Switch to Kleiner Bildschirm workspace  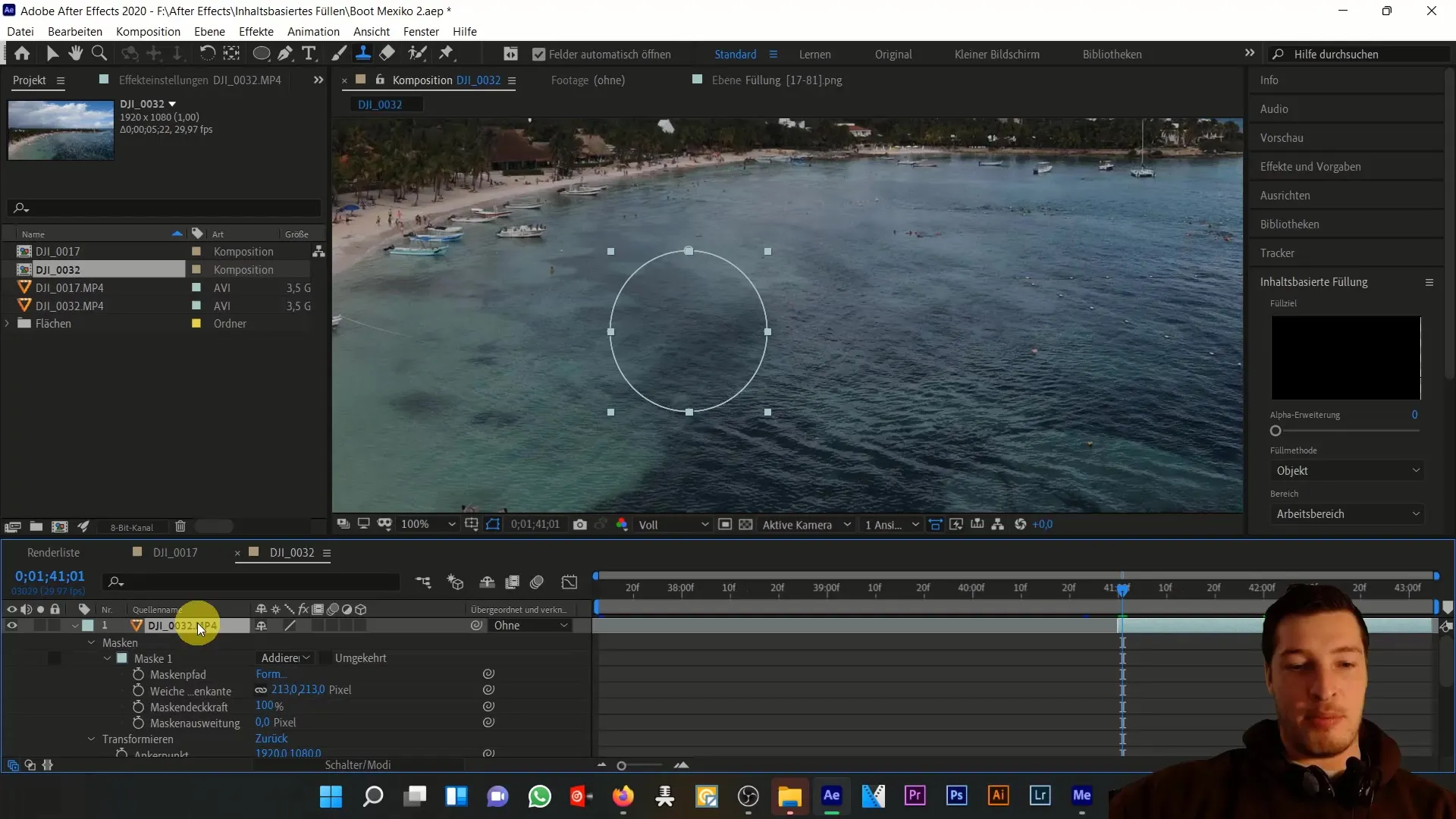[996, 55]
